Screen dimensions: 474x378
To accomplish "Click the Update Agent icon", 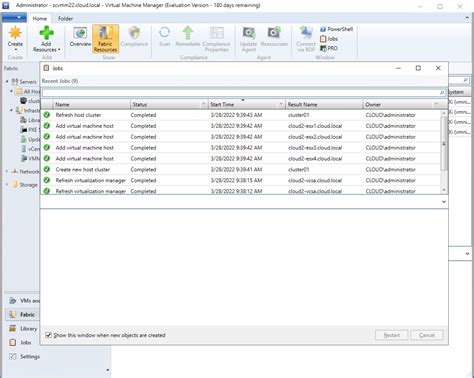I will point(248,39).
